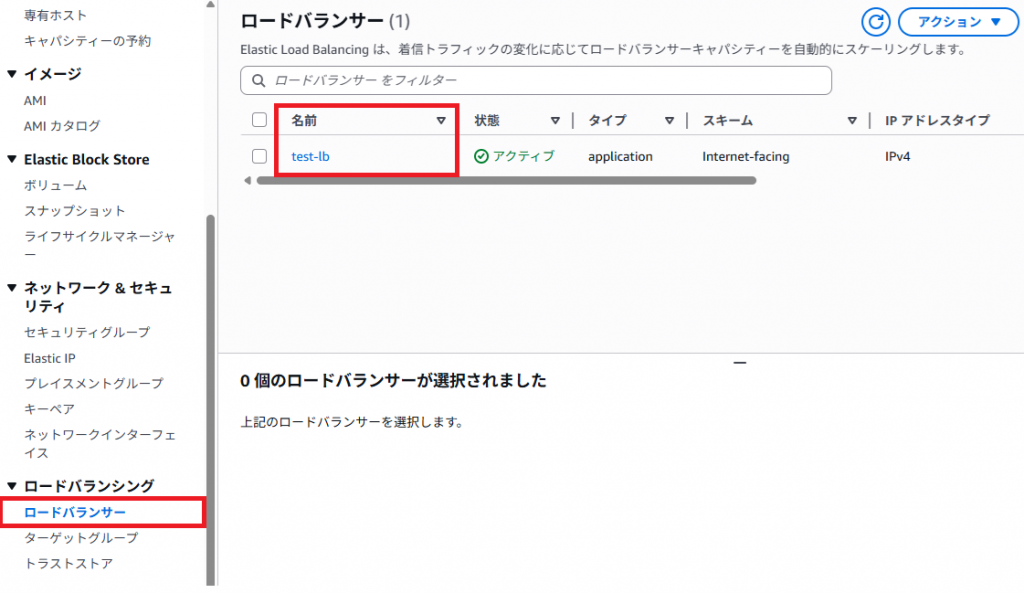Click the green active status check icon

coord(482,156)
